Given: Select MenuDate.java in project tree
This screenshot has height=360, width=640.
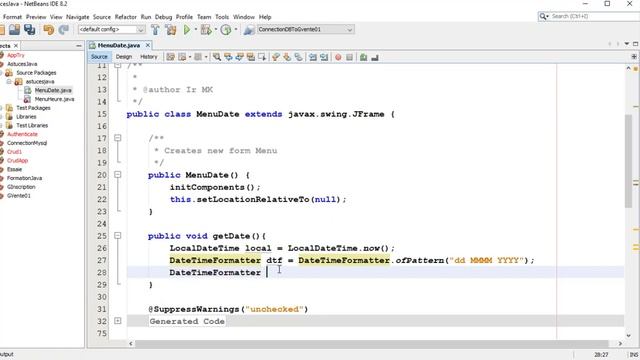Looking at the screenshot, I should coord(53,90).
